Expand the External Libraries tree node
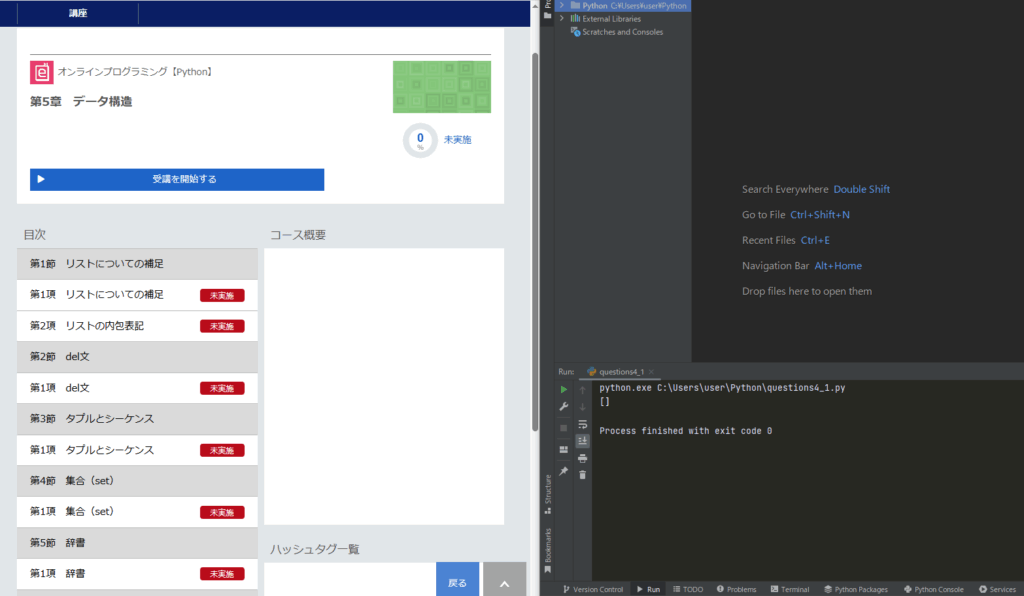Image resolution: width=1024 pixels, height=596 pixels. pos(562,18)
